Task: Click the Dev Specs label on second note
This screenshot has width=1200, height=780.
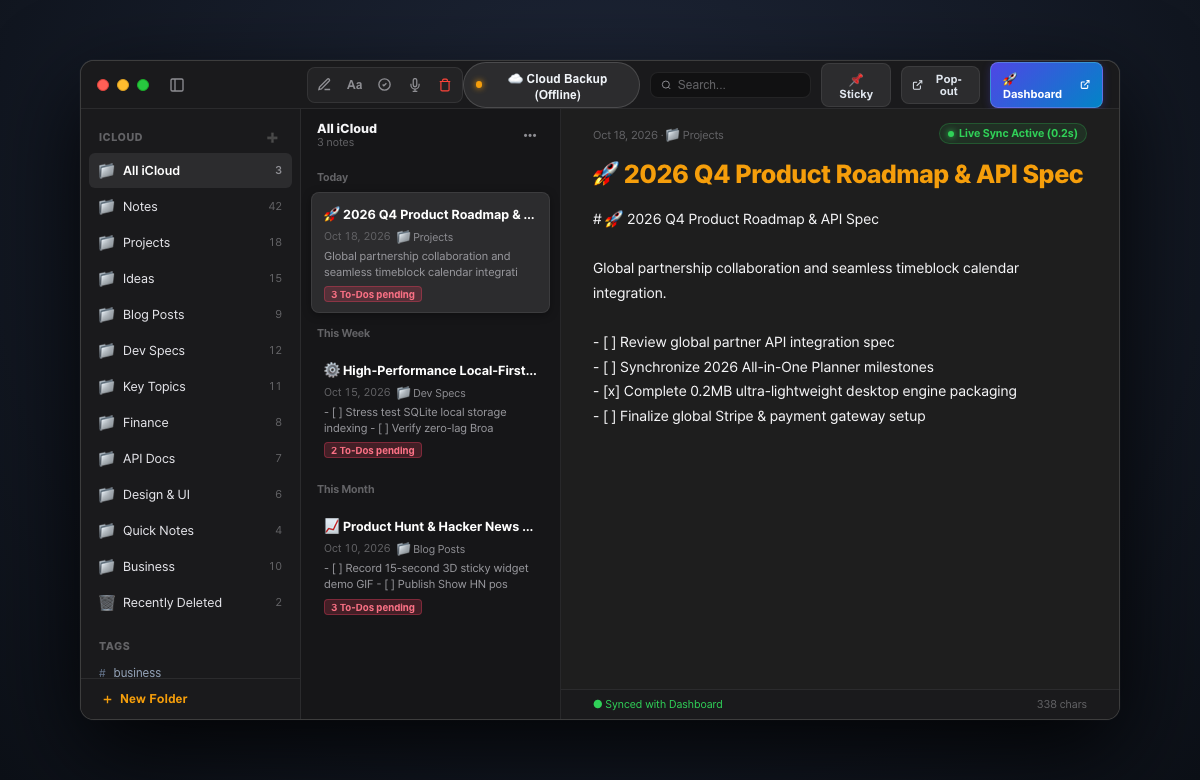Action: click(431, 393)
